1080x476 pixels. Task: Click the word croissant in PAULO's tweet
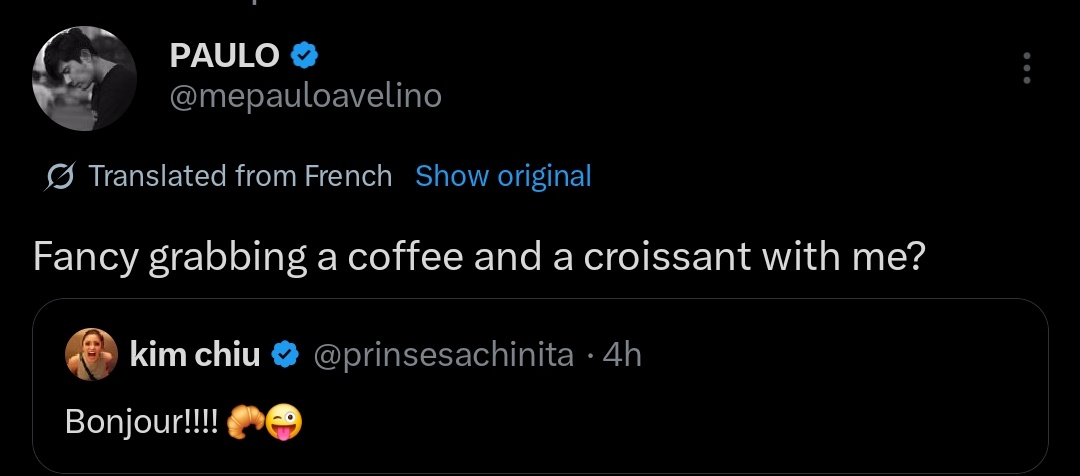pos(668,258)
